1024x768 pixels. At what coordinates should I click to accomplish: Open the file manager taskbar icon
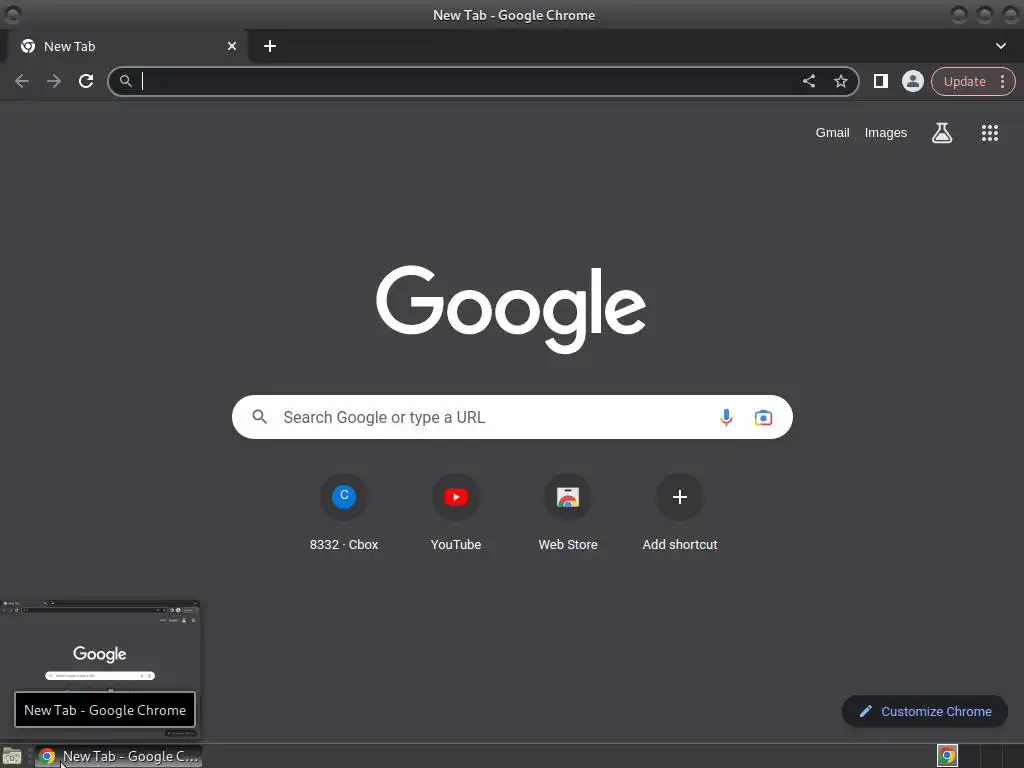pos(12,756)
